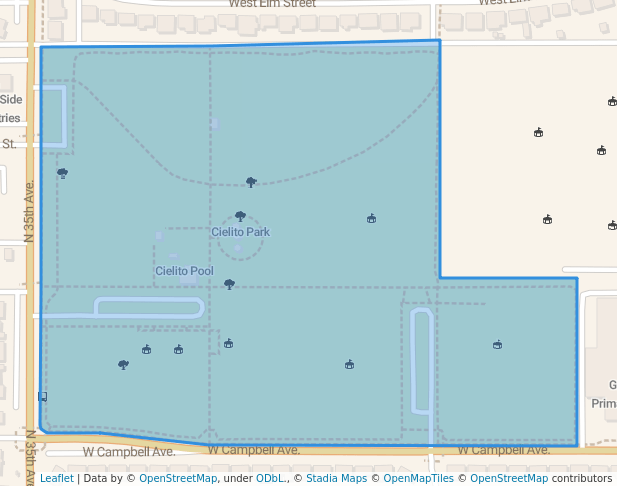
Task: Click the picnic shelter icon east of Cielito Park label
Action: coord(371,218)
